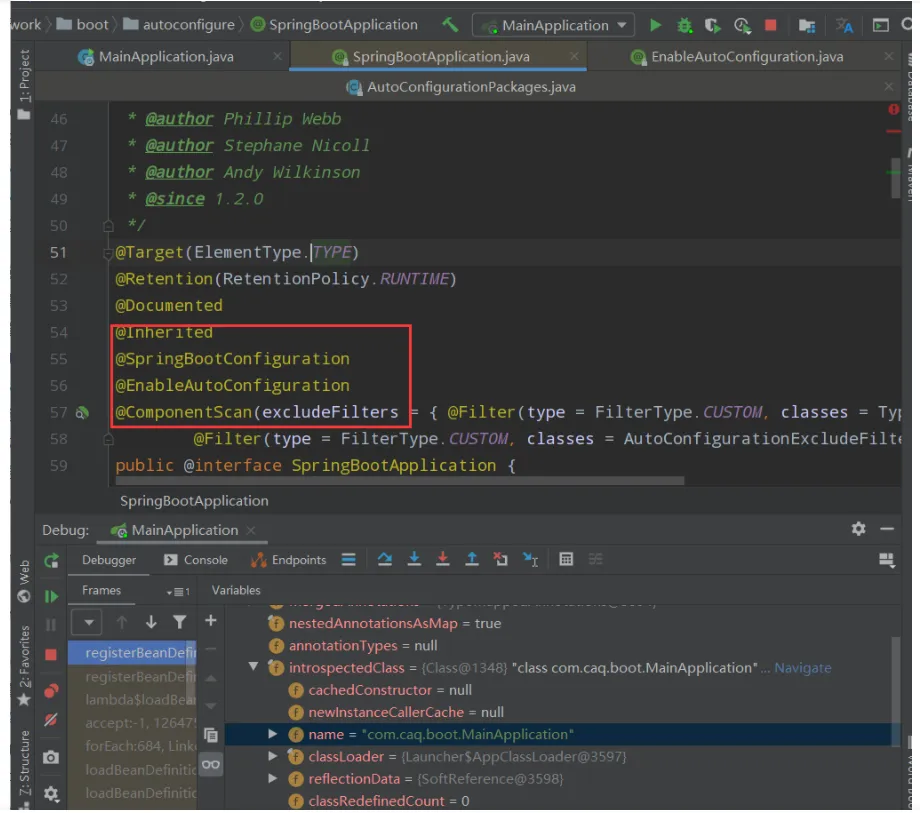The image size is (920, 813).
Task: Click the Evaluate Expression calculator icon
Action: (x=566, y=560)
